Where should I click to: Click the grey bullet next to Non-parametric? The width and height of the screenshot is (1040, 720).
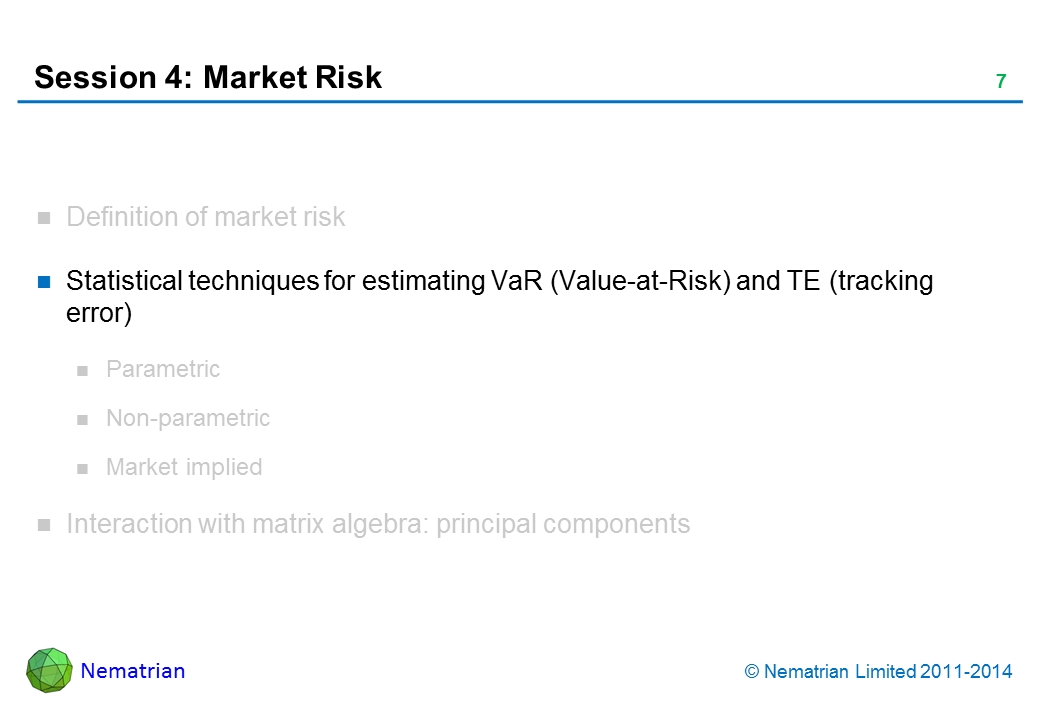tap(83, 419)
